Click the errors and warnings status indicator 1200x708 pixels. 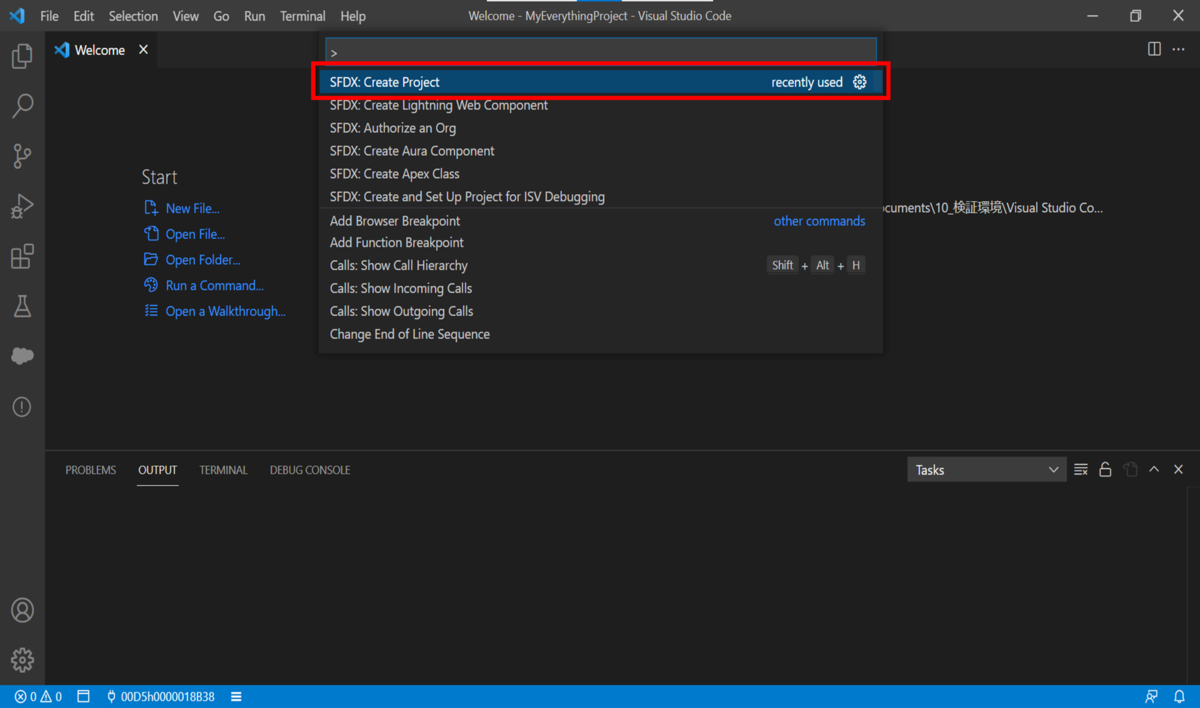tap(38, 697)
